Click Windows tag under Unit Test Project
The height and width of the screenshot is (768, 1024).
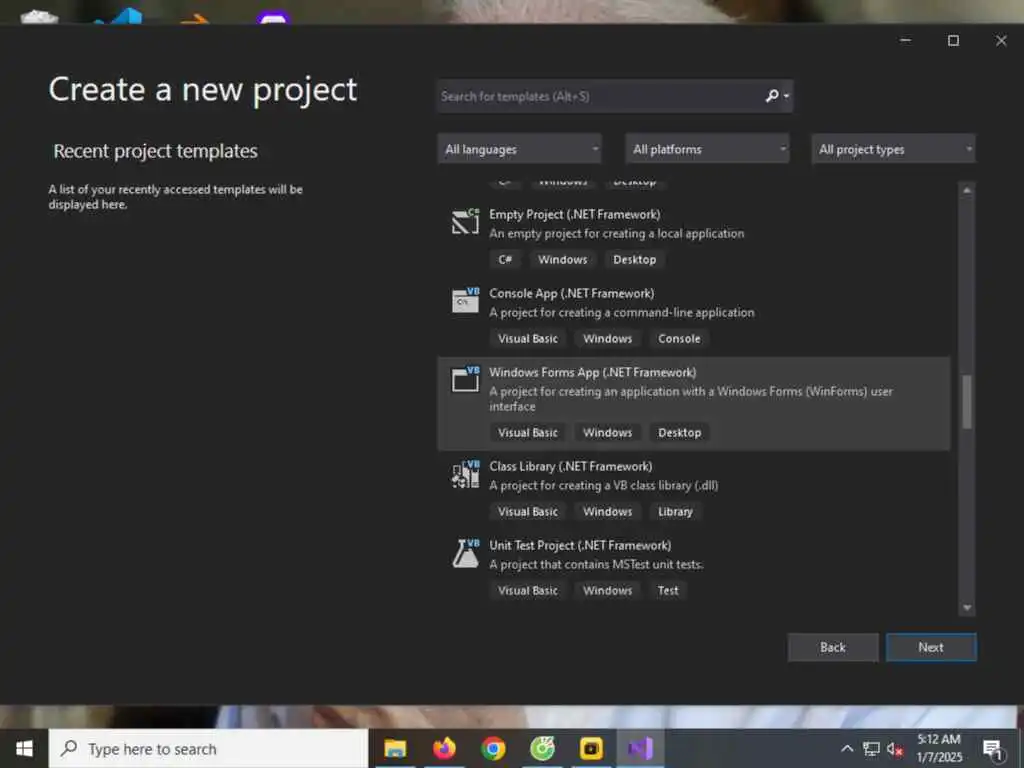tap(607, 590)
